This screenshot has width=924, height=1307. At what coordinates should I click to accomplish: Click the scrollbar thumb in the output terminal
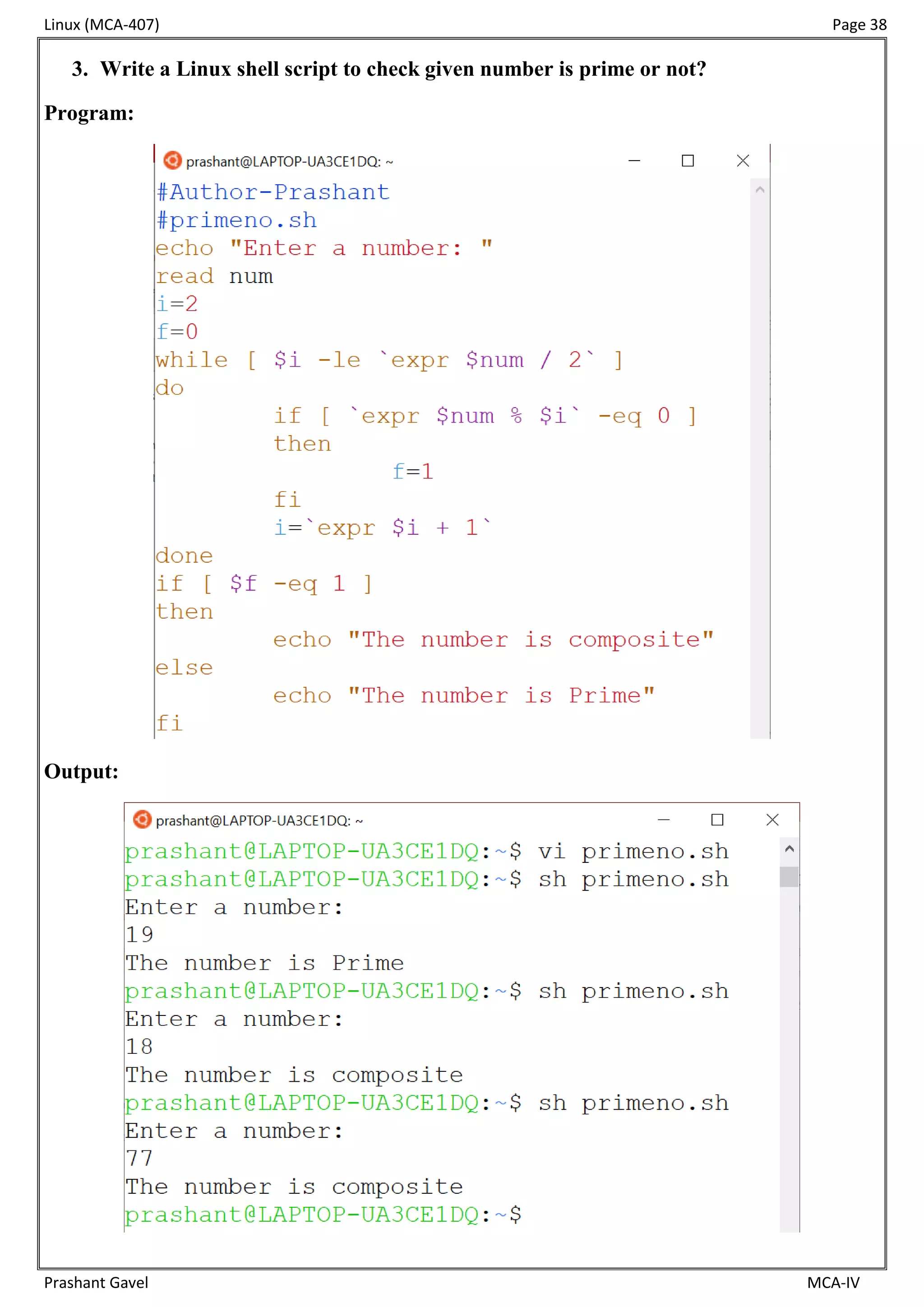click(789, 876)
